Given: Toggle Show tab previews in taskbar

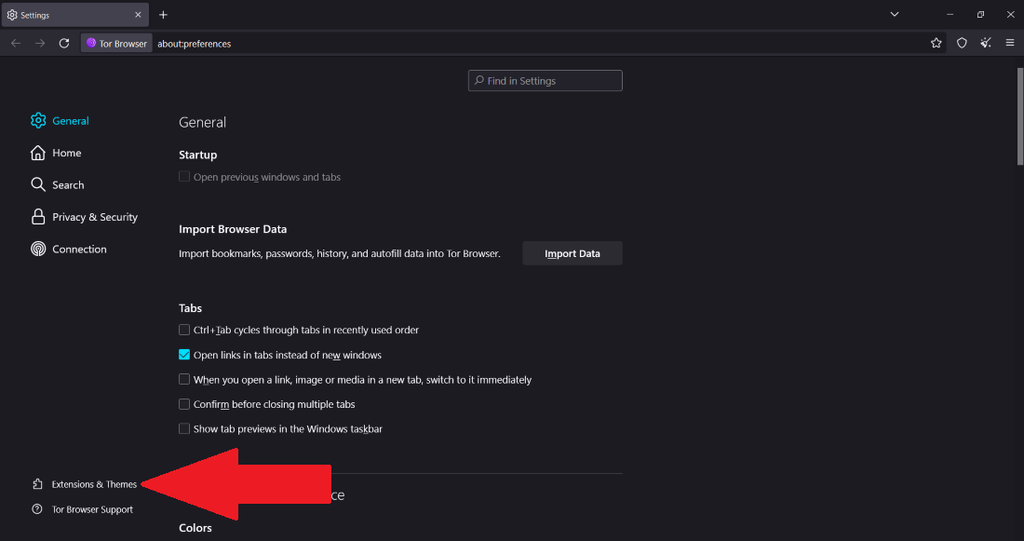Looking at the screenshot, I should tap(184, 429).
